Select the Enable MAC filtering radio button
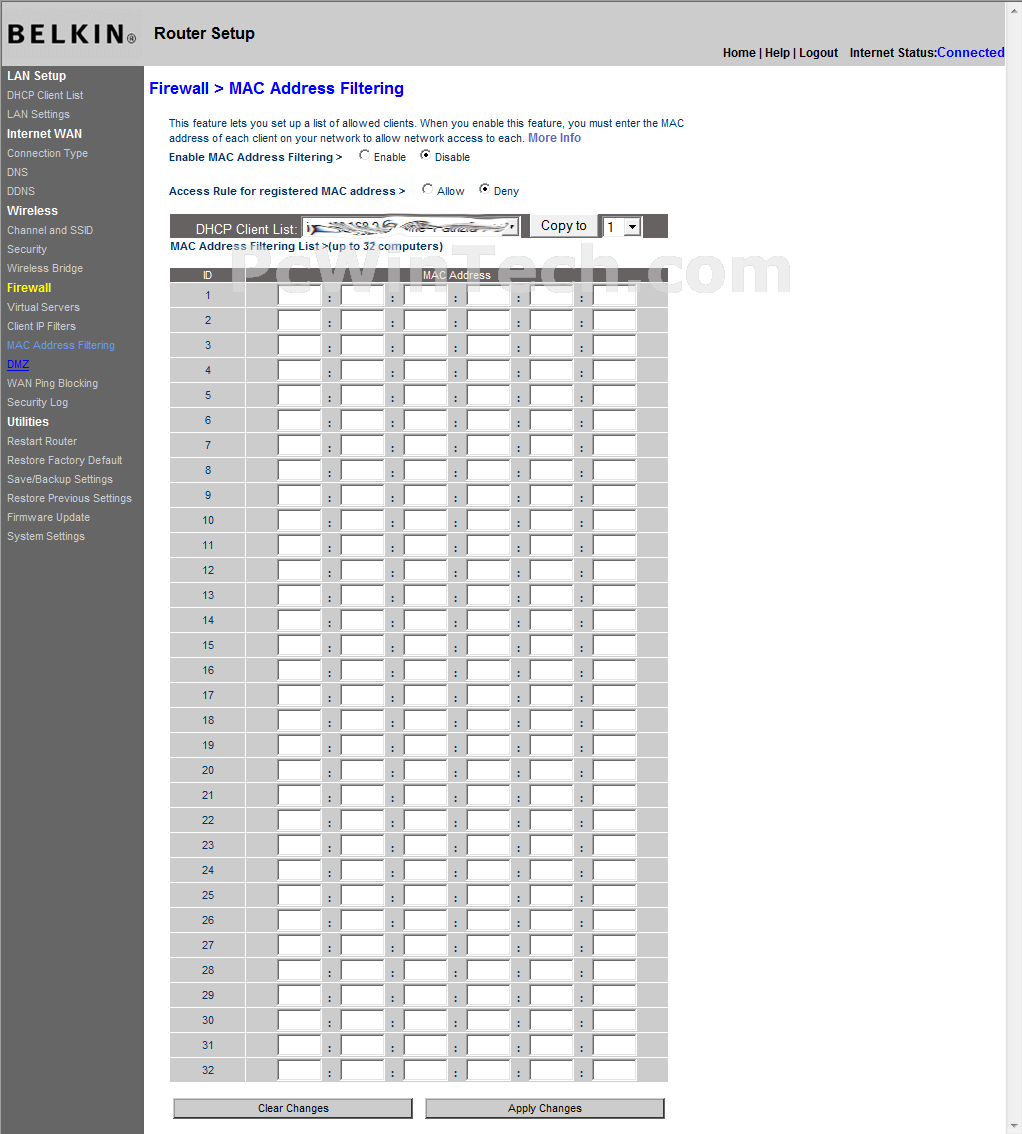The height and width of the screenshot is (1134, 1022). 365,155
